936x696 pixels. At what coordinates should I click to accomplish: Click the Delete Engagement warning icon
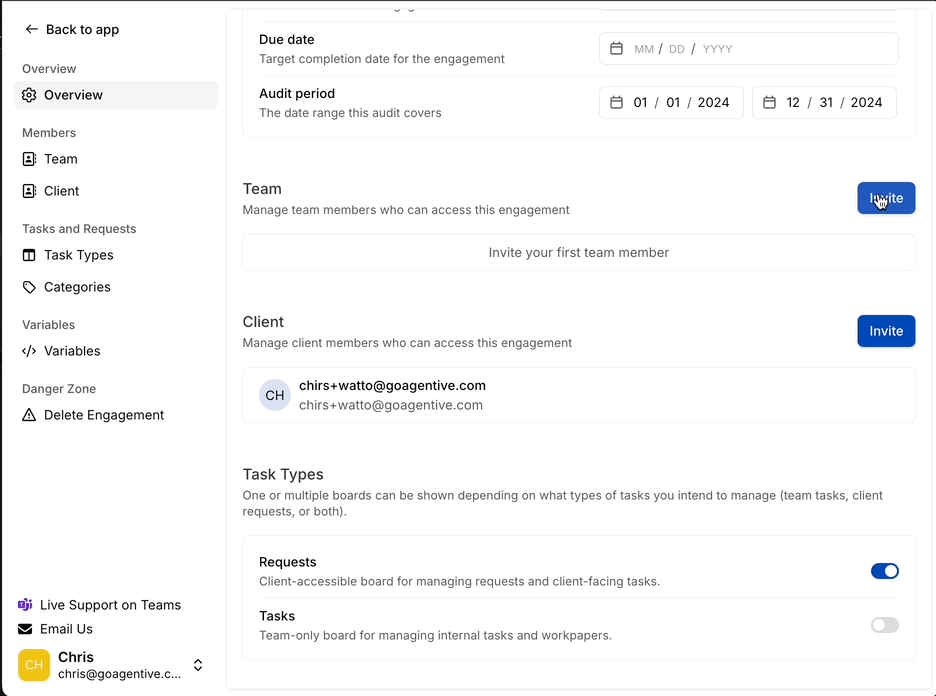(29, 415)
